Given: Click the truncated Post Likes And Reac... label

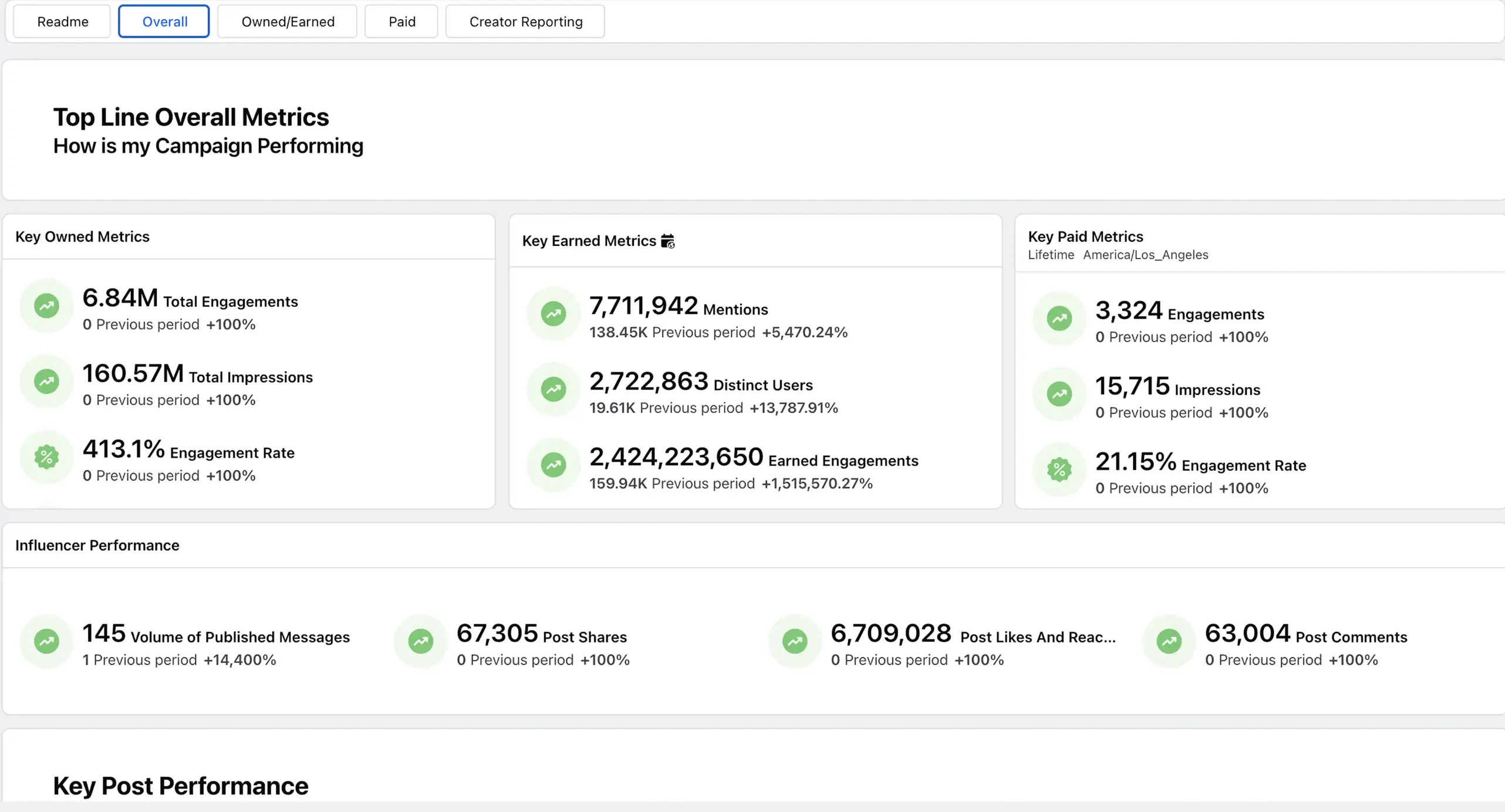Looking at the screenshot, I should click(1038, 638).
